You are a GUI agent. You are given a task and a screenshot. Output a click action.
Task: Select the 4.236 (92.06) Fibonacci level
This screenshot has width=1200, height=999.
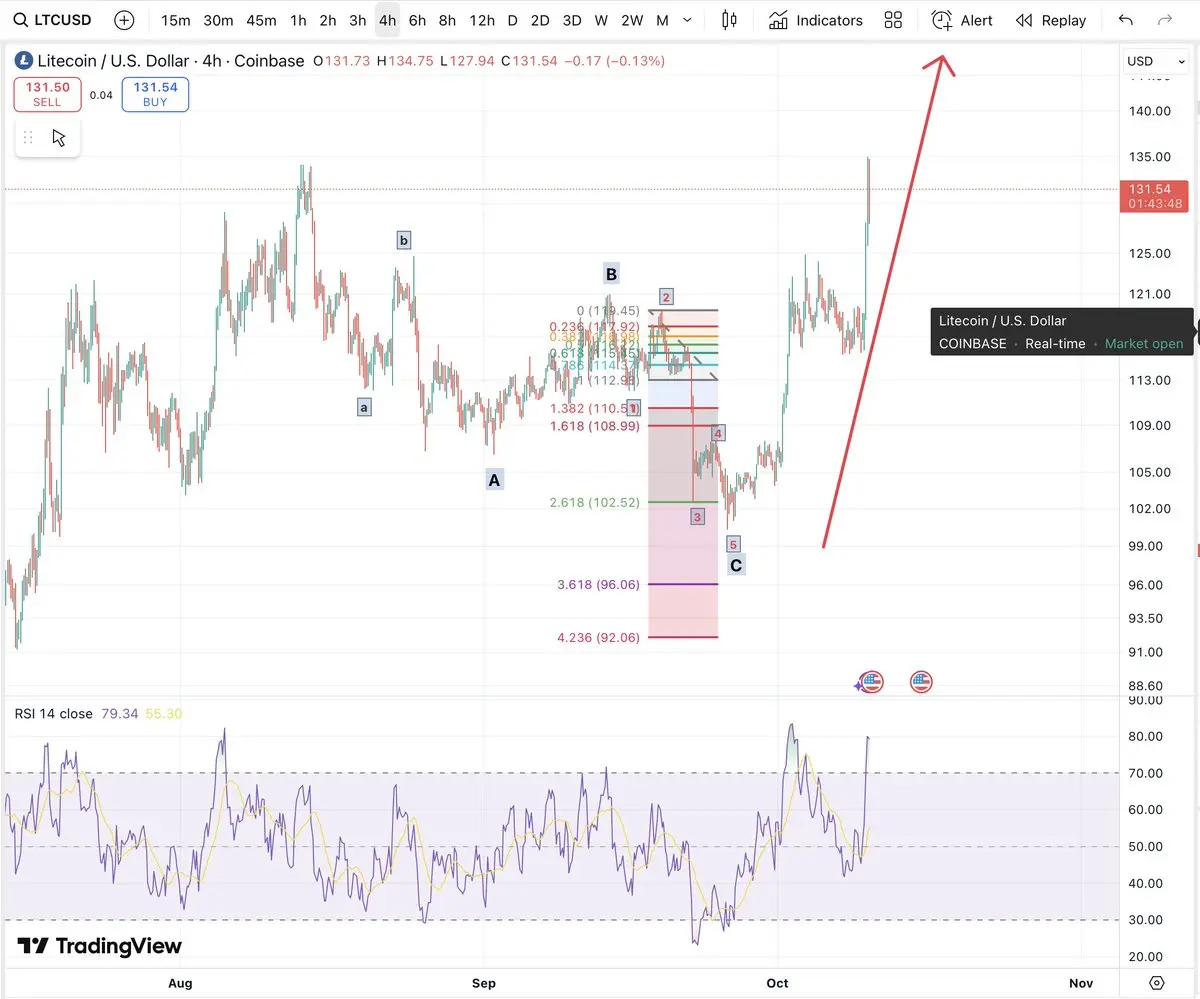598,637
